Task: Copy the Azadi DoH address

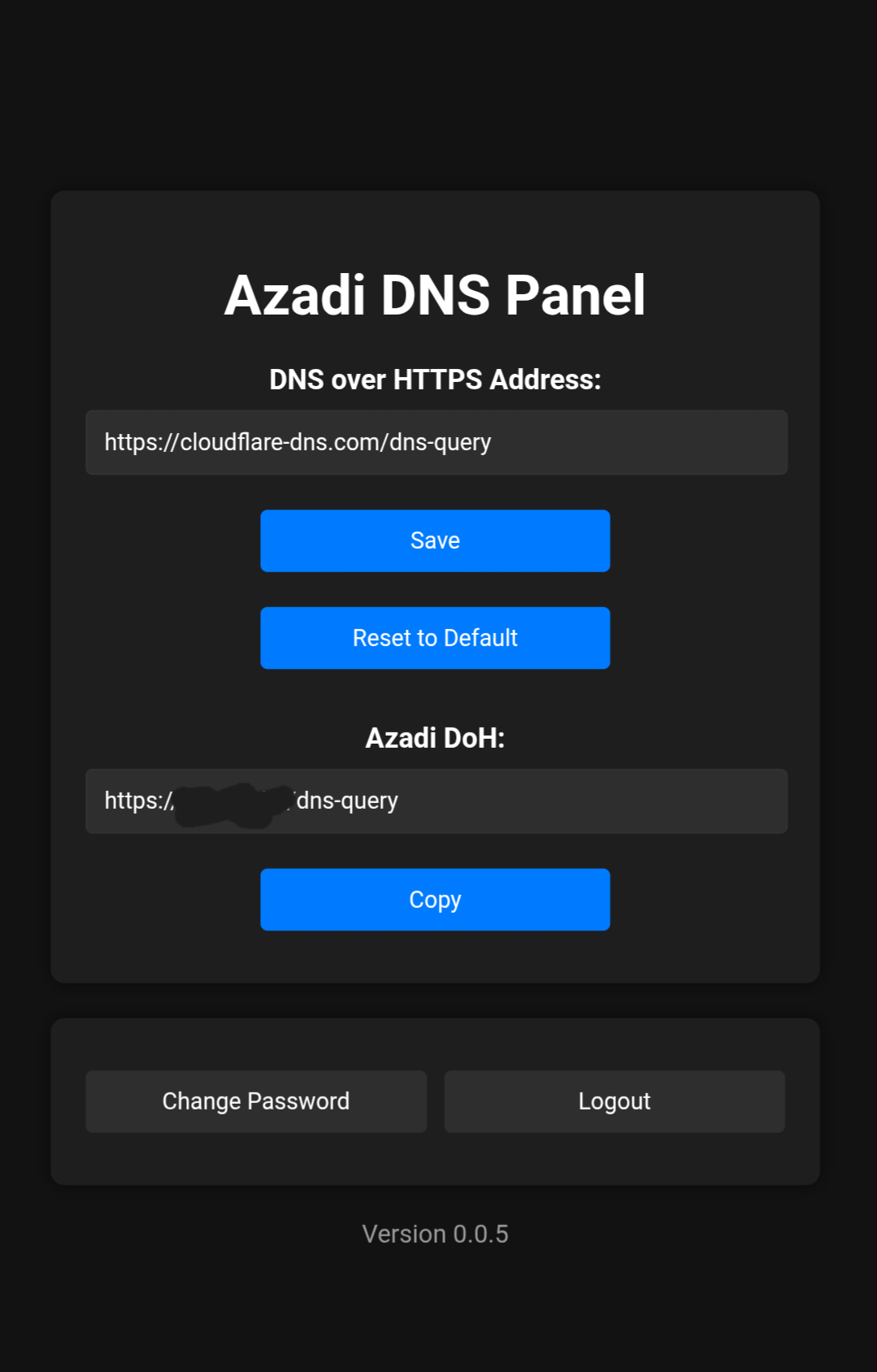Action: (435, 900)
